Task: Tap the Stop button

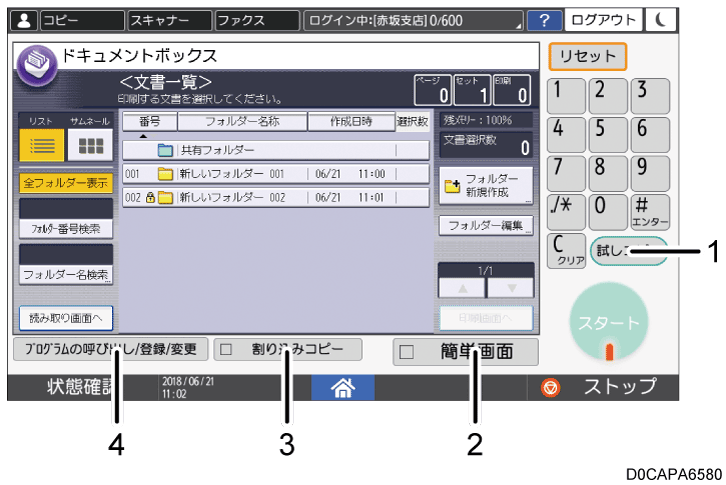Action: pyautogui.click(x=603, y=387)
